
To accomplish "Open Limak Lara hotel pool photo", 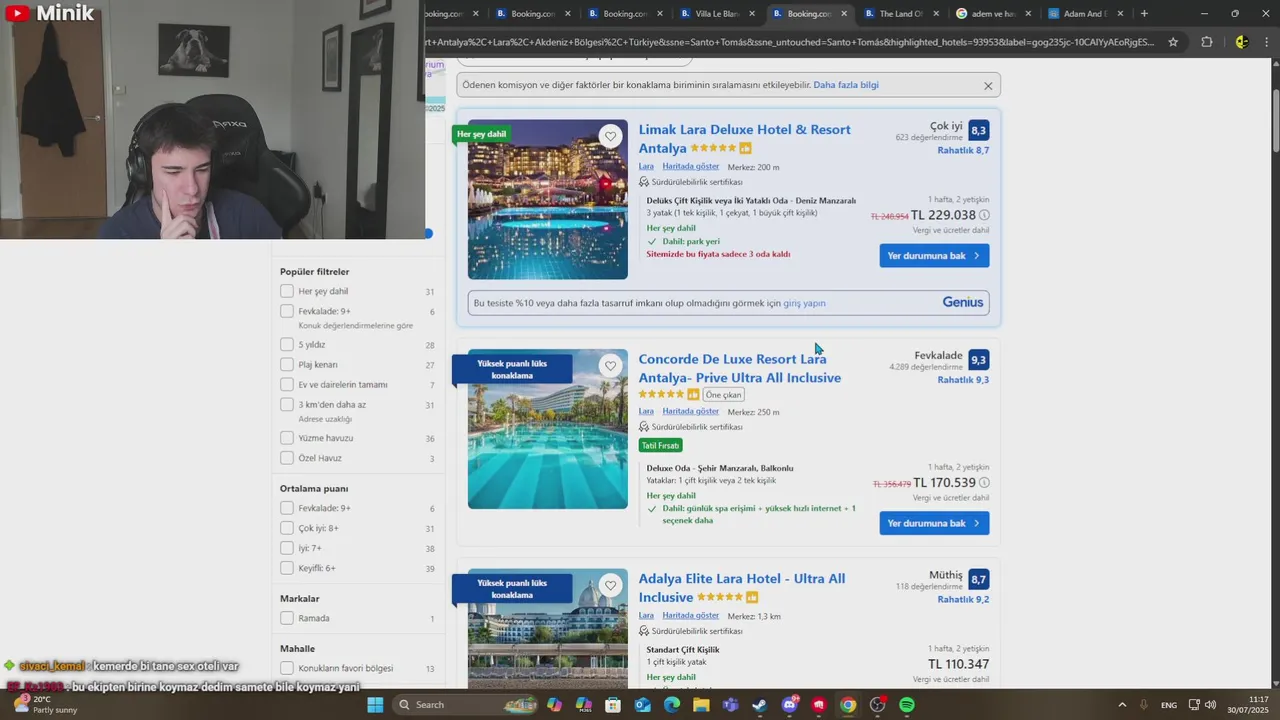I will click(x=548, y=200).
